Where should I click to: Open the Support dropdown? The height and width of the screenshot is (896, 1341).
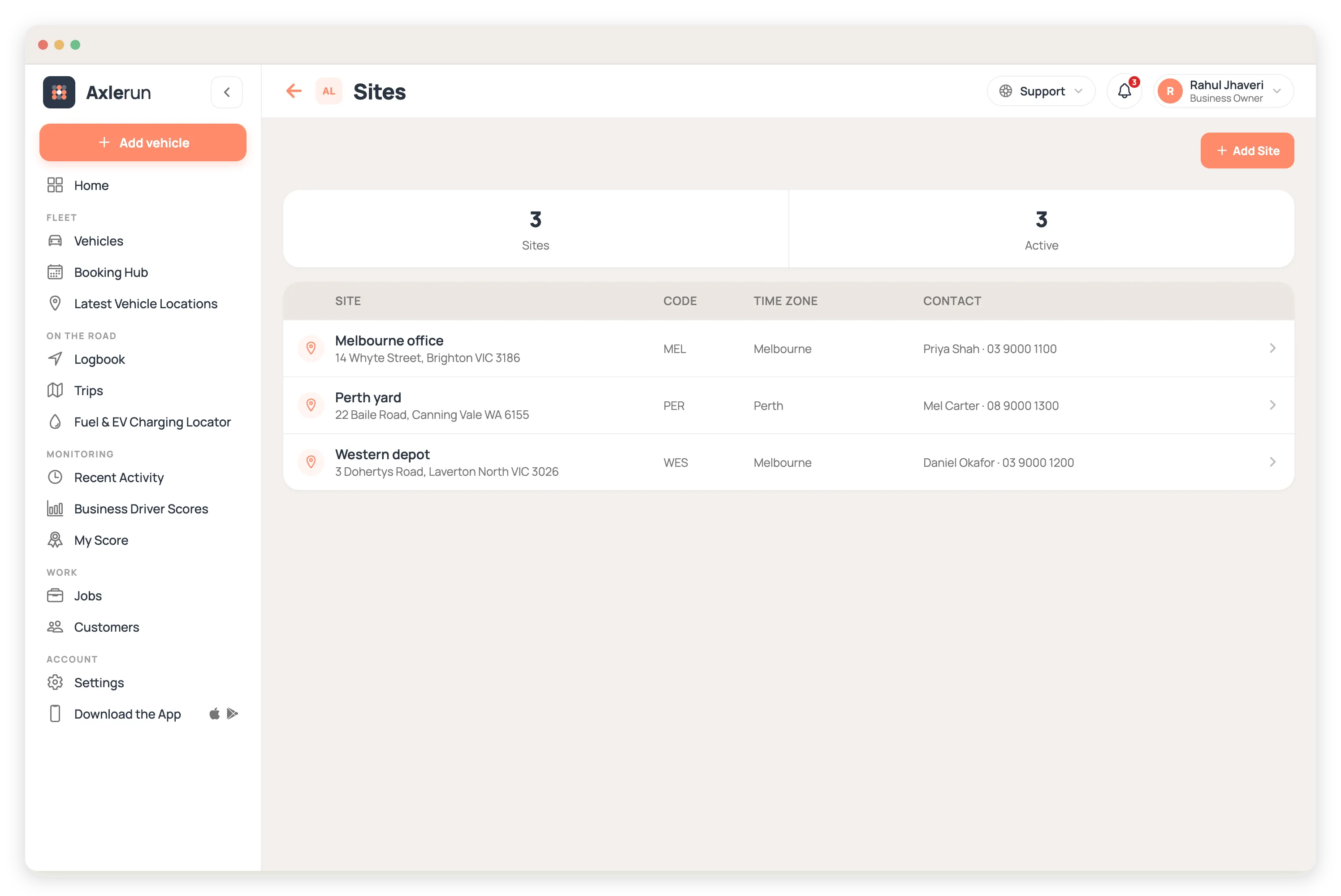click(x=1041, y=91)
